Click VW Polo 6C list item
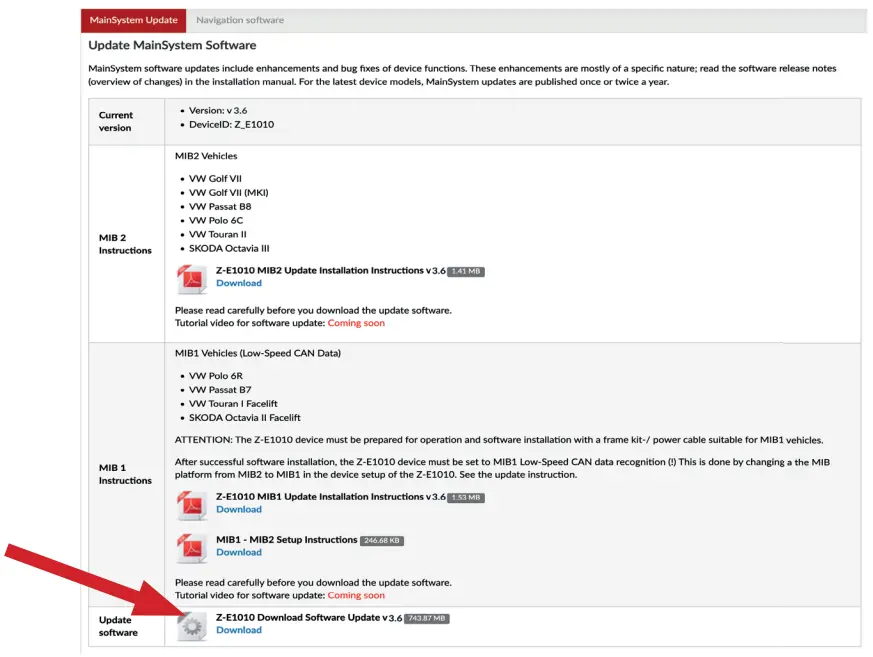The image size is (873, 657). pyautogui.click(x=216, y=220)
